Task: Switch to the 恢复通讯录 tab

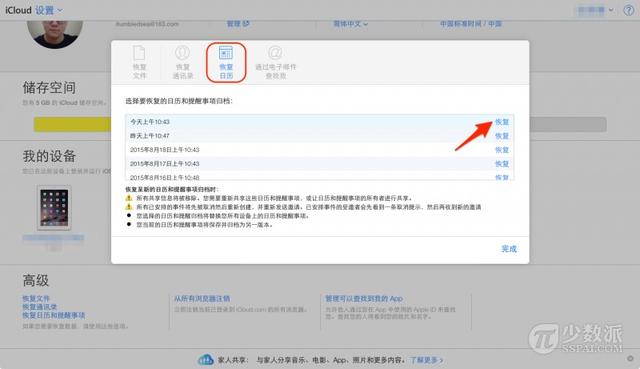Action: pyautogui.click(x=182, y=62)
